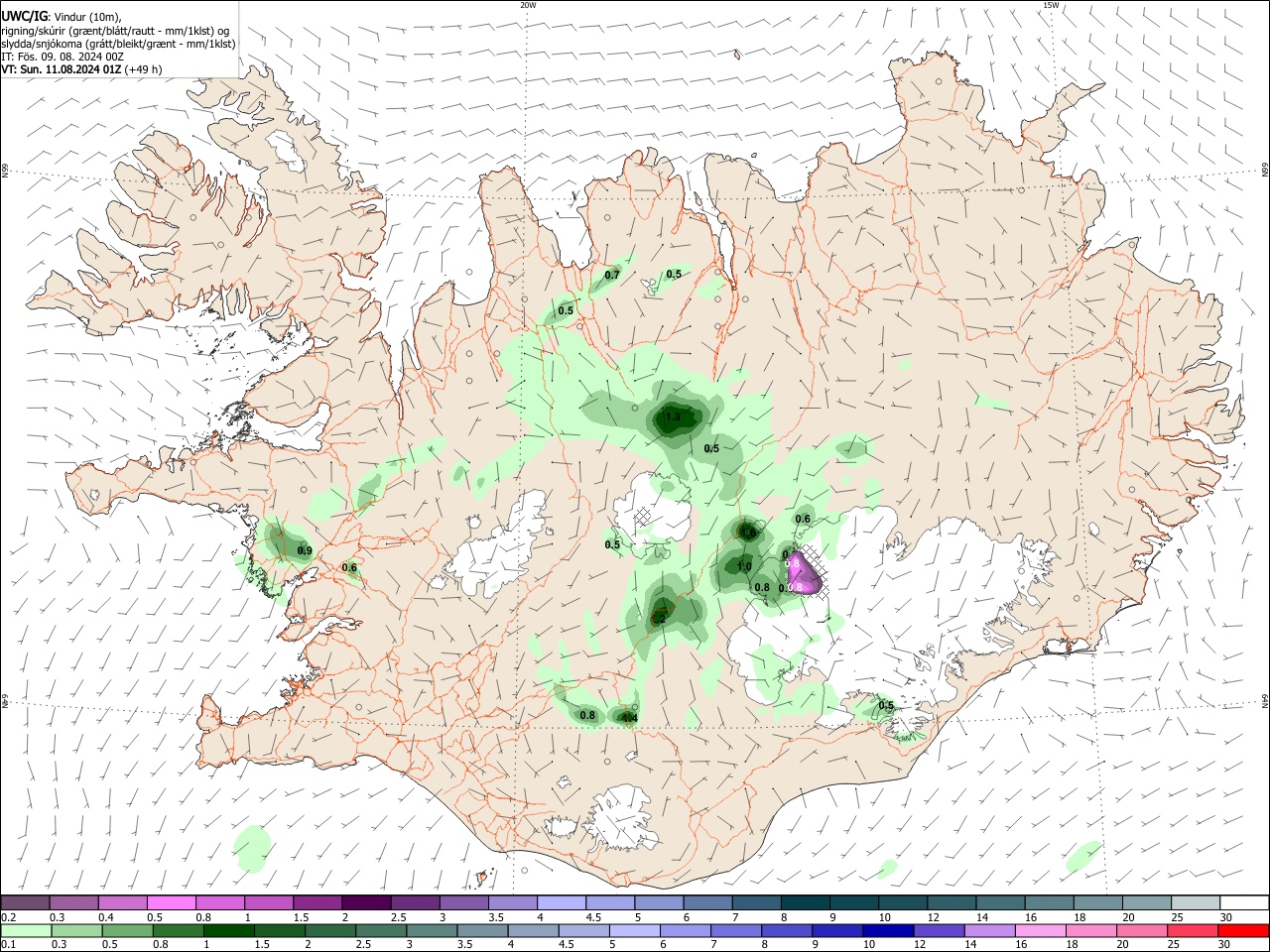Screen dimensions: 1270x952
Task: Click the '0.7' precipitation value in the north
Action: click(612, 275)
